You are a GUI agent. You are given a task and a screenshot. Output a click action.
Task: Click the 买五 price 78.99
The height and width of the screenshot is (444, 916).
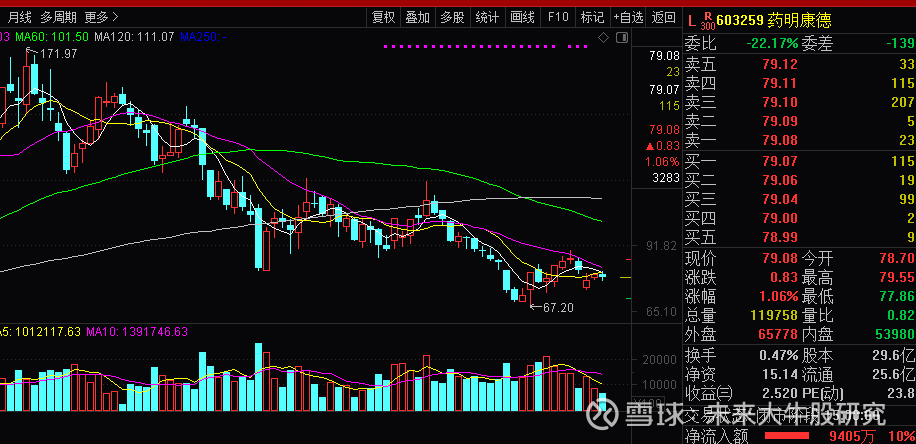779,237
